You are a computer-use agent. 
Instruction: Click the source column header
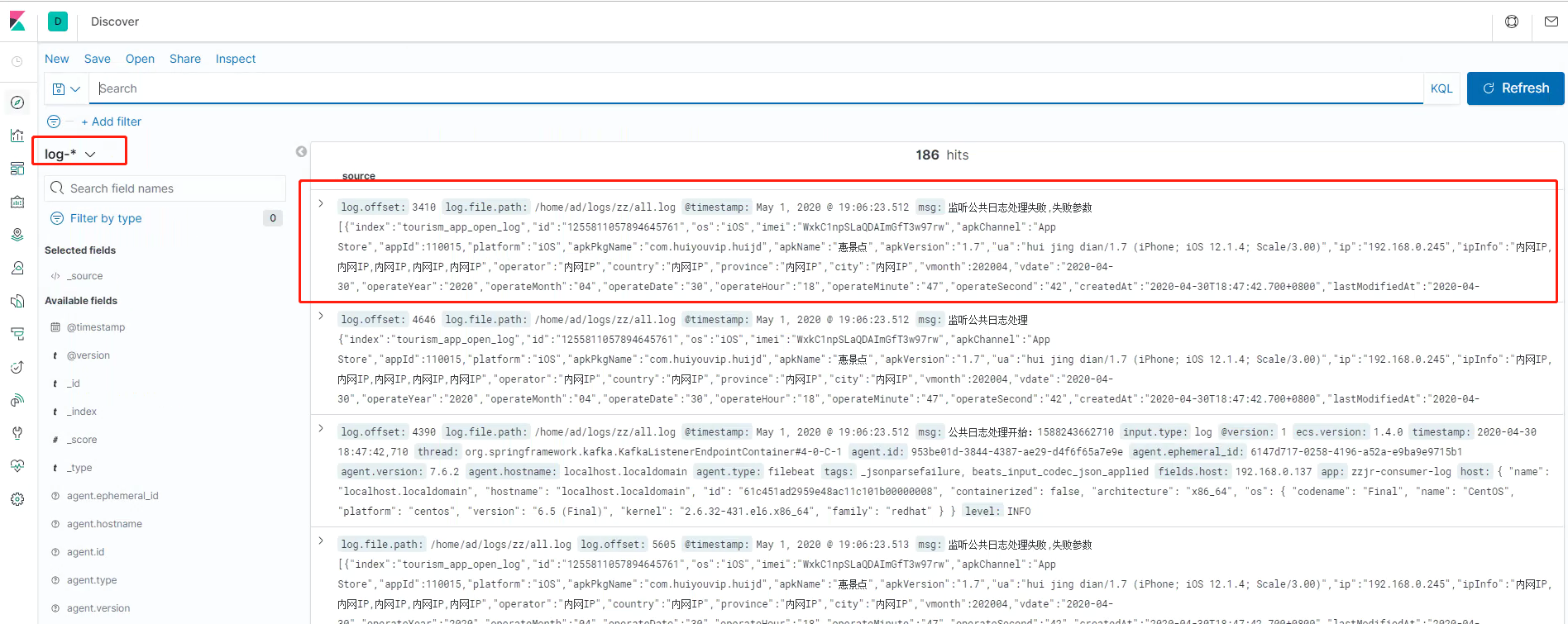(x=358, y=176)
